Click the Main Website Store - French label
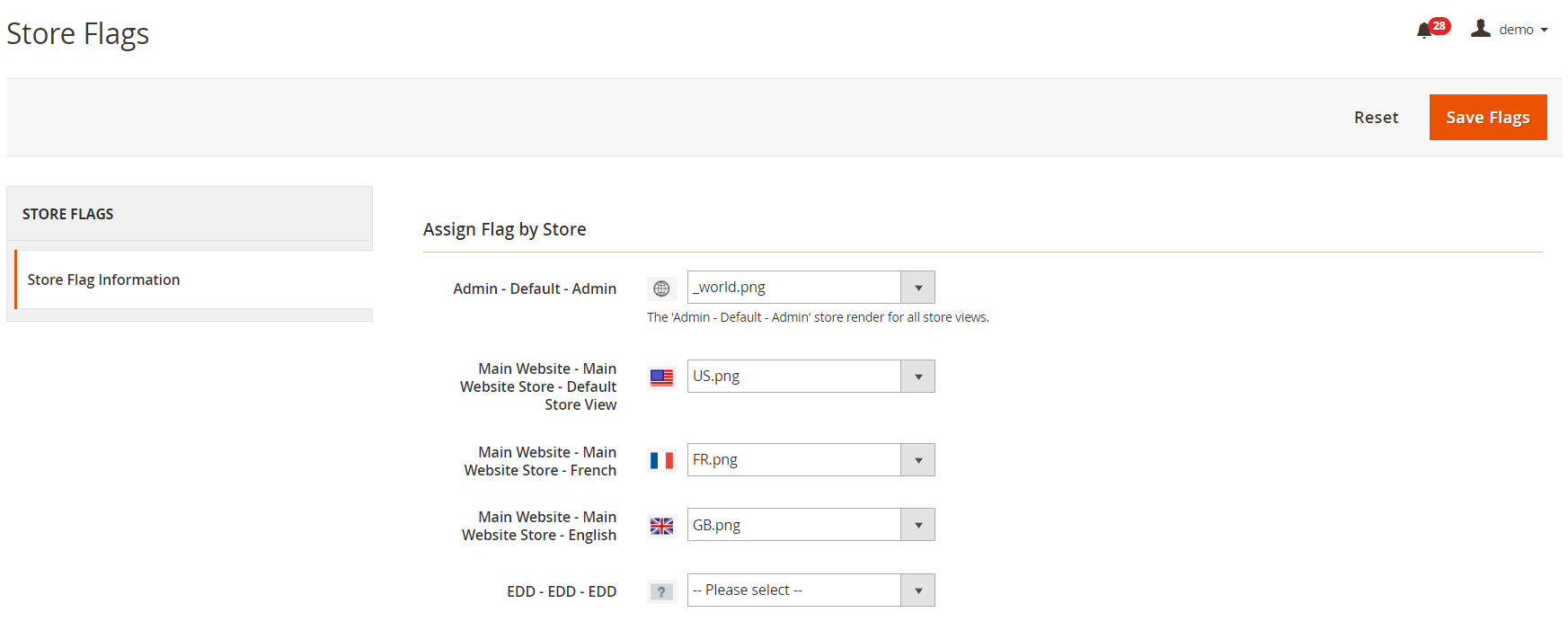Screen dimensions: 1568x639 pos(540,461)
